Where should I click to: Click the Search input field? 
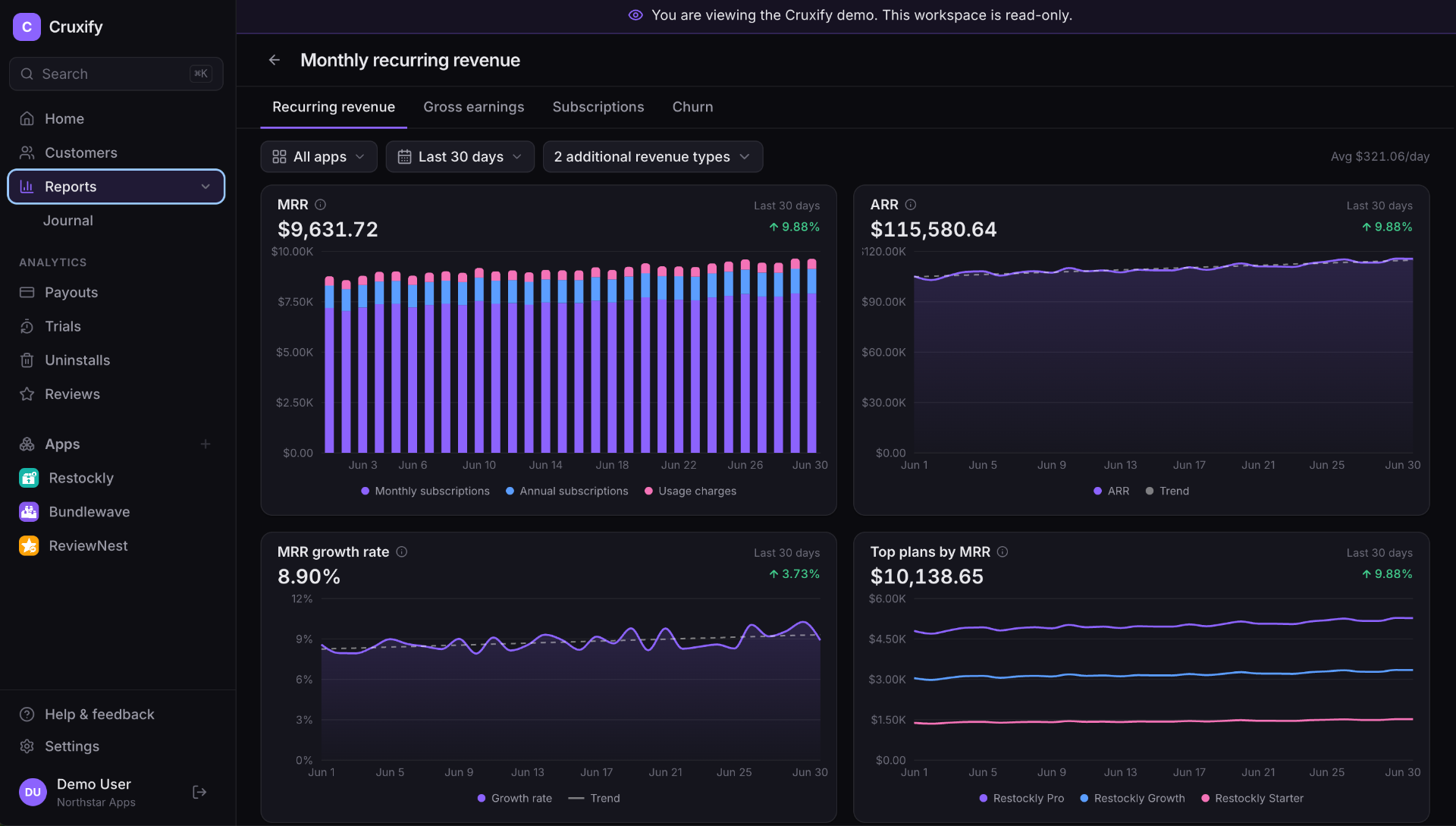[x=116, y=74]
